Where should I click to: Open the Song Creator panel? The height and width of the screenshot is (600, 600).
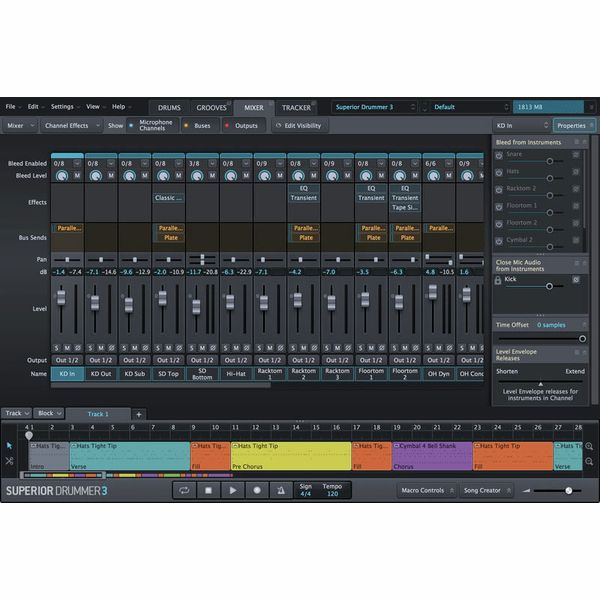click(487, 490)
